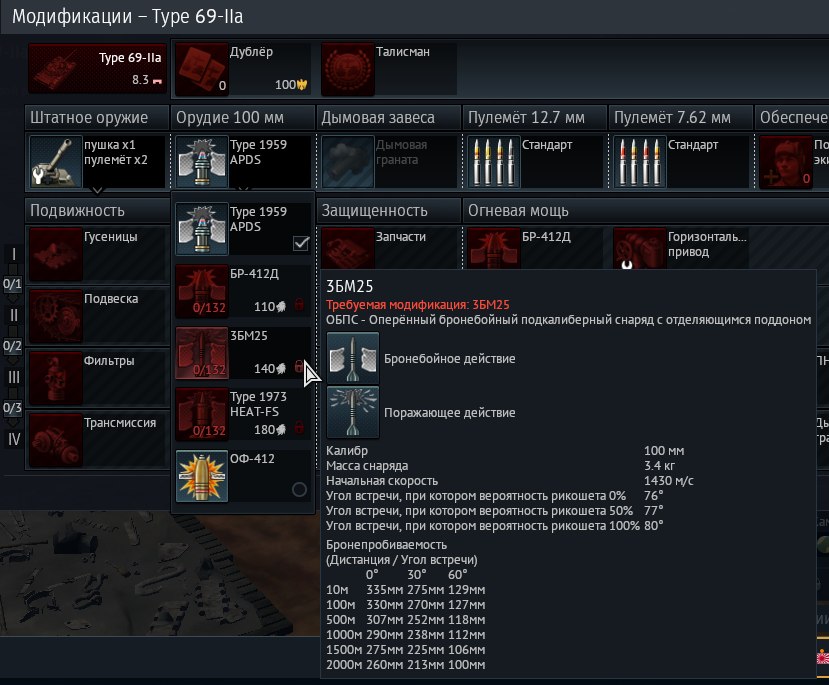Image resolution: width=829 pixels, height=685 pixels.
Task: Open the Огневая мощь category header
Action: click(x=646, y=210)
